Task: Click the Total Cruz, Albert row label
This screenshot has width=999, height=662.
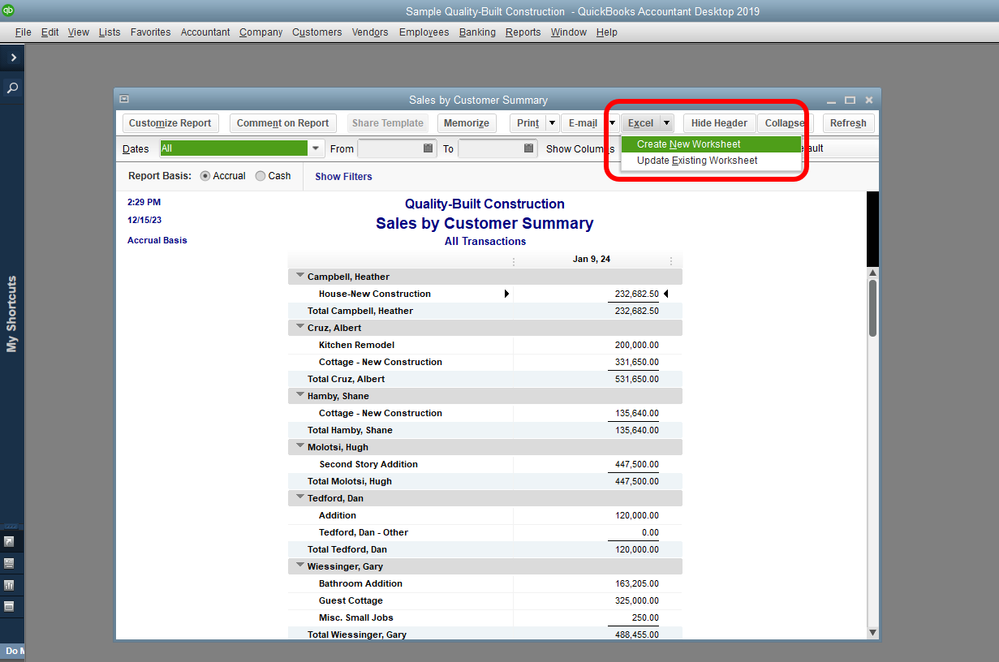Action: (346, 379)
